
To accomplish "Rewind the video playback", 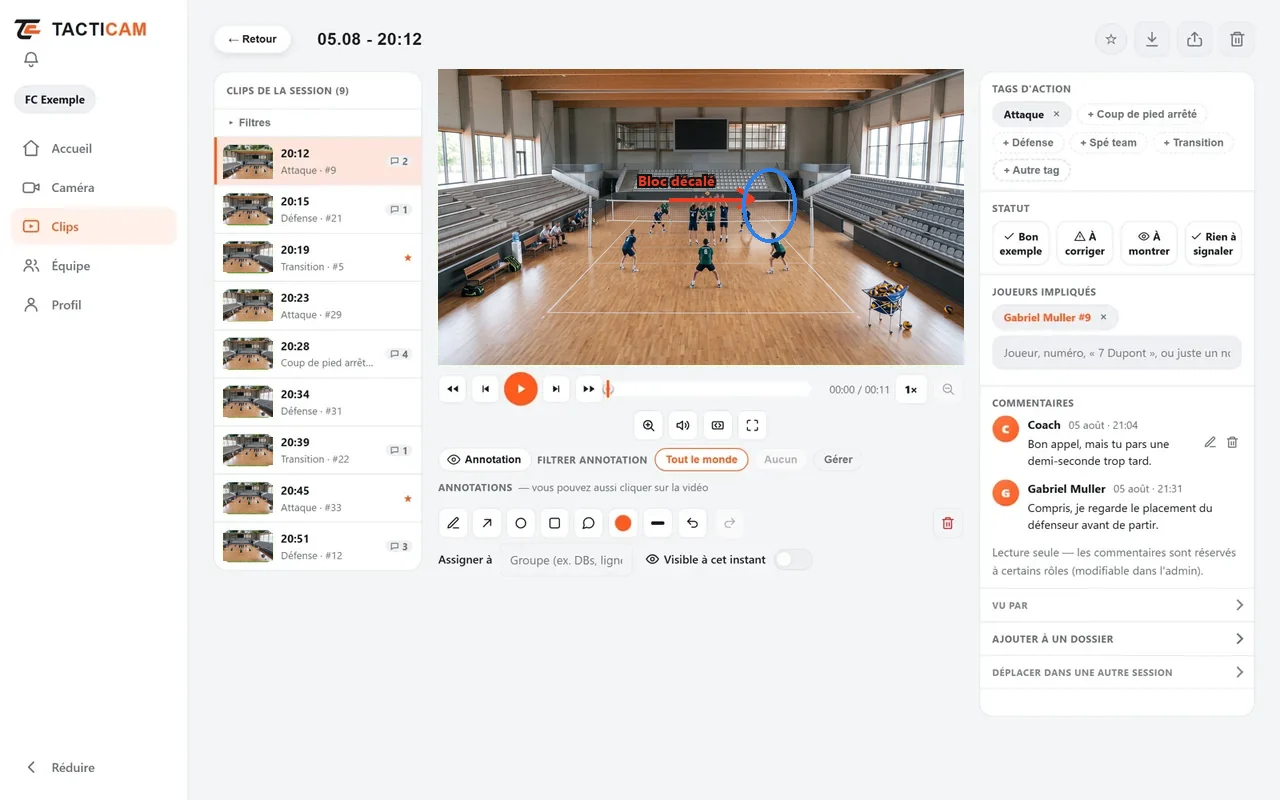I will pos(453,389).
